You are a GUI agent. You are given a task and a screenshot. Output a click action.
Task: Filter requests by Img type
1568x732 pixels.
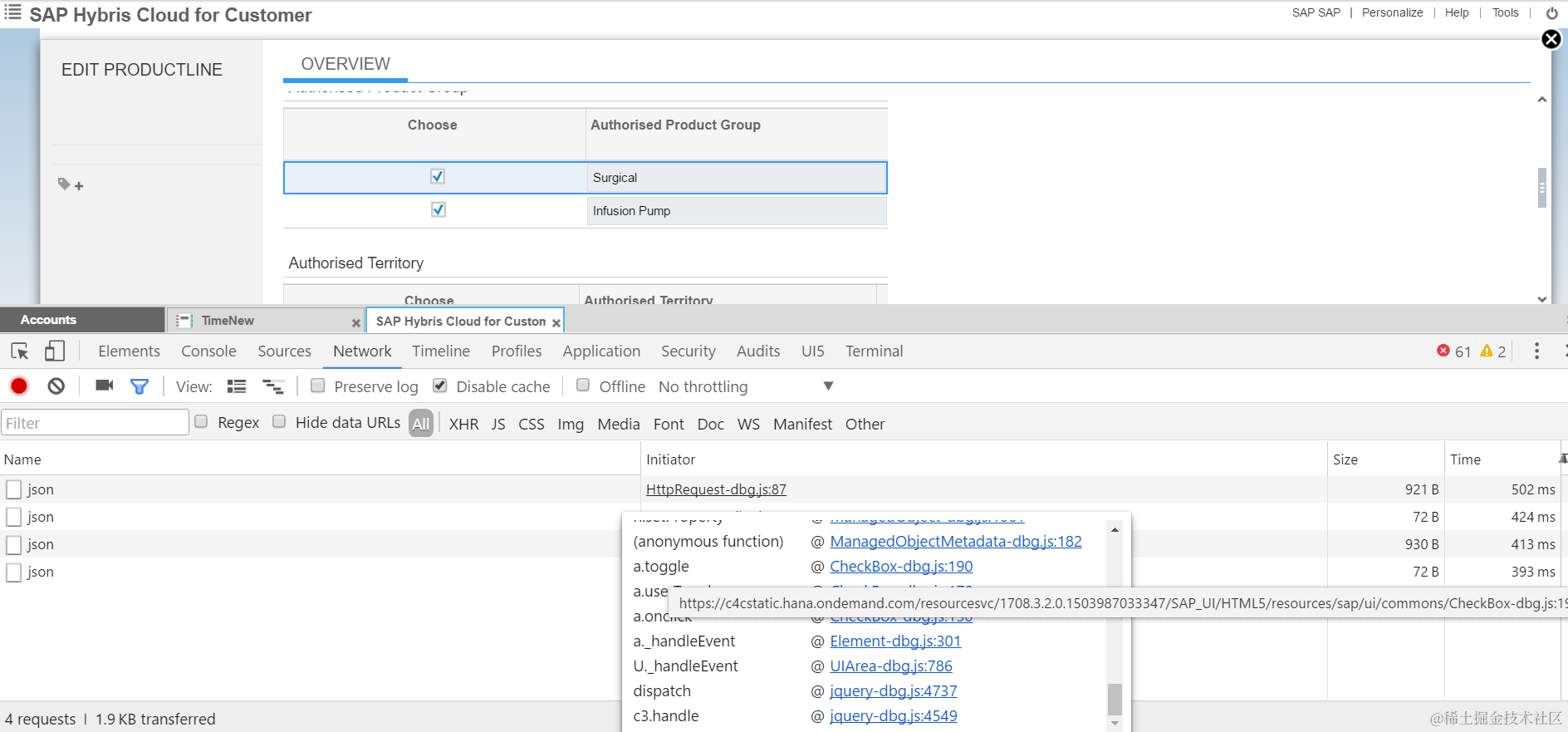pyautogui.click(x=571, y=424)
